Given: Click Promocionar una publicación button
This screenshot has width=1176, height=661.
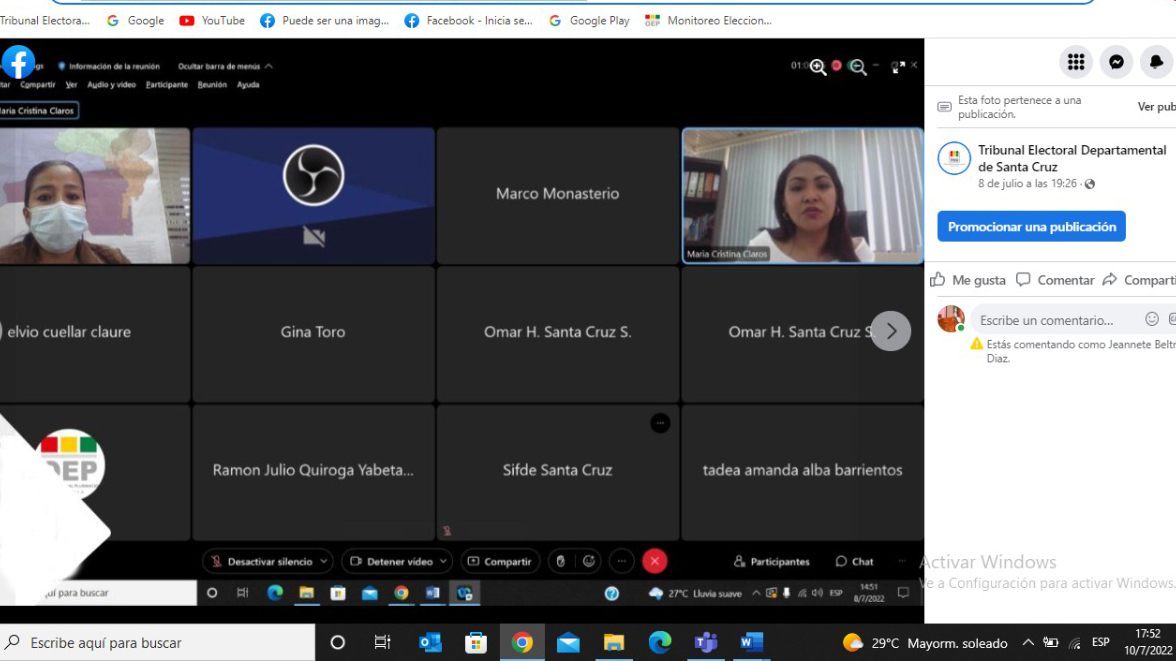Looking at the screenshot, I should click(1031, 227).
